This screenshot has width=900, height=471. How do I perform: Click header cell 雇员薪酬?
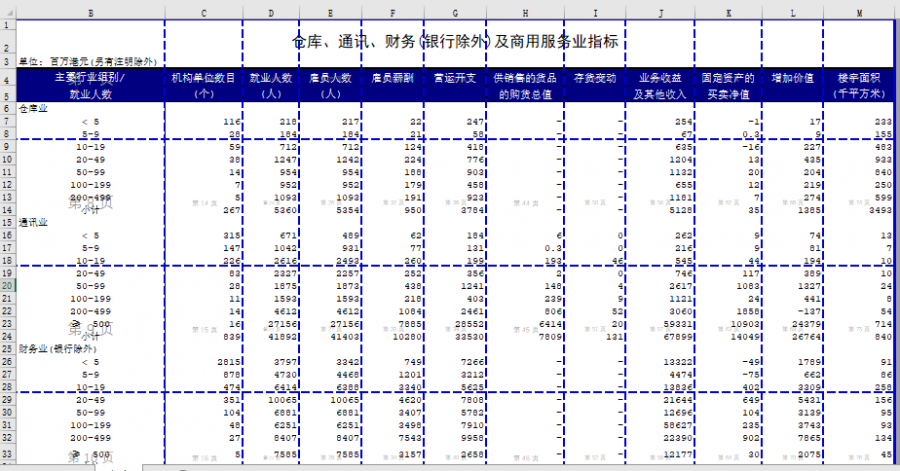(393, 78)
